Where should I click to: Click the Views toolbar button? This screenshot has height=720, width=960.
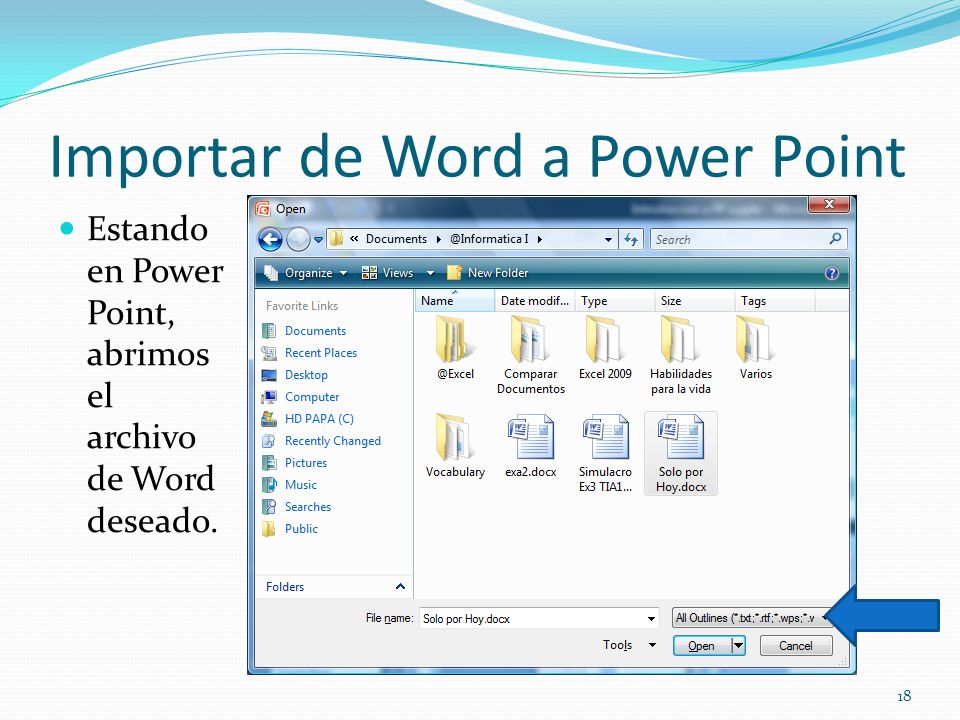pyautogui.click(x=387, y=273)
